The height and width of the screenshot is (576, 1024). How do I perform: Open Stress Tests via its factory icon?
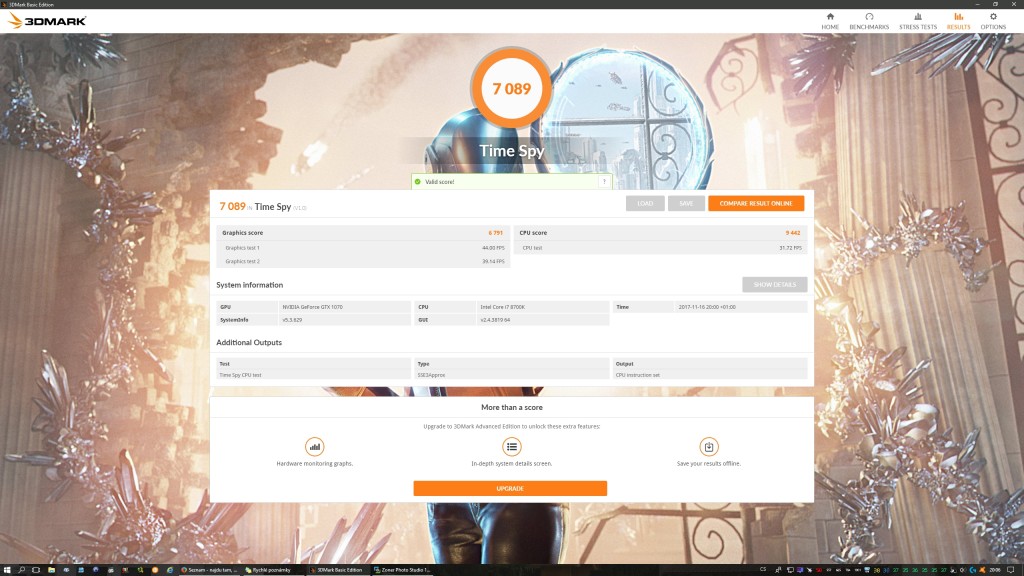920,20
